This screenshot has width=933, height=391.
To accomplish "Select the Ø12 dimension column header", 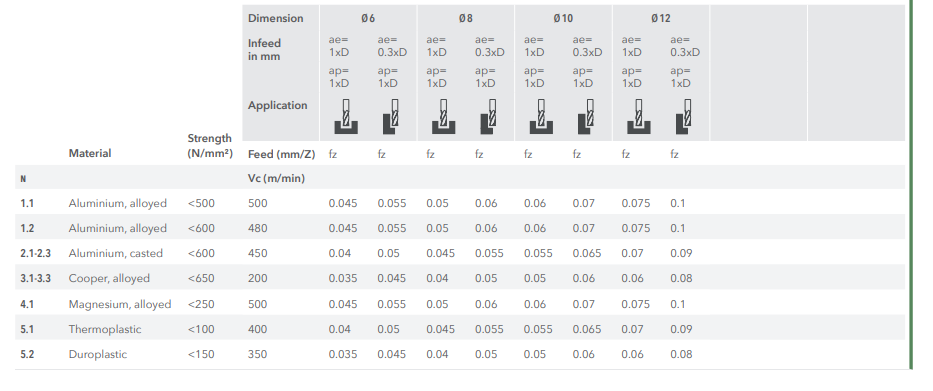I will pyautogui.click(x=661, y=18).
